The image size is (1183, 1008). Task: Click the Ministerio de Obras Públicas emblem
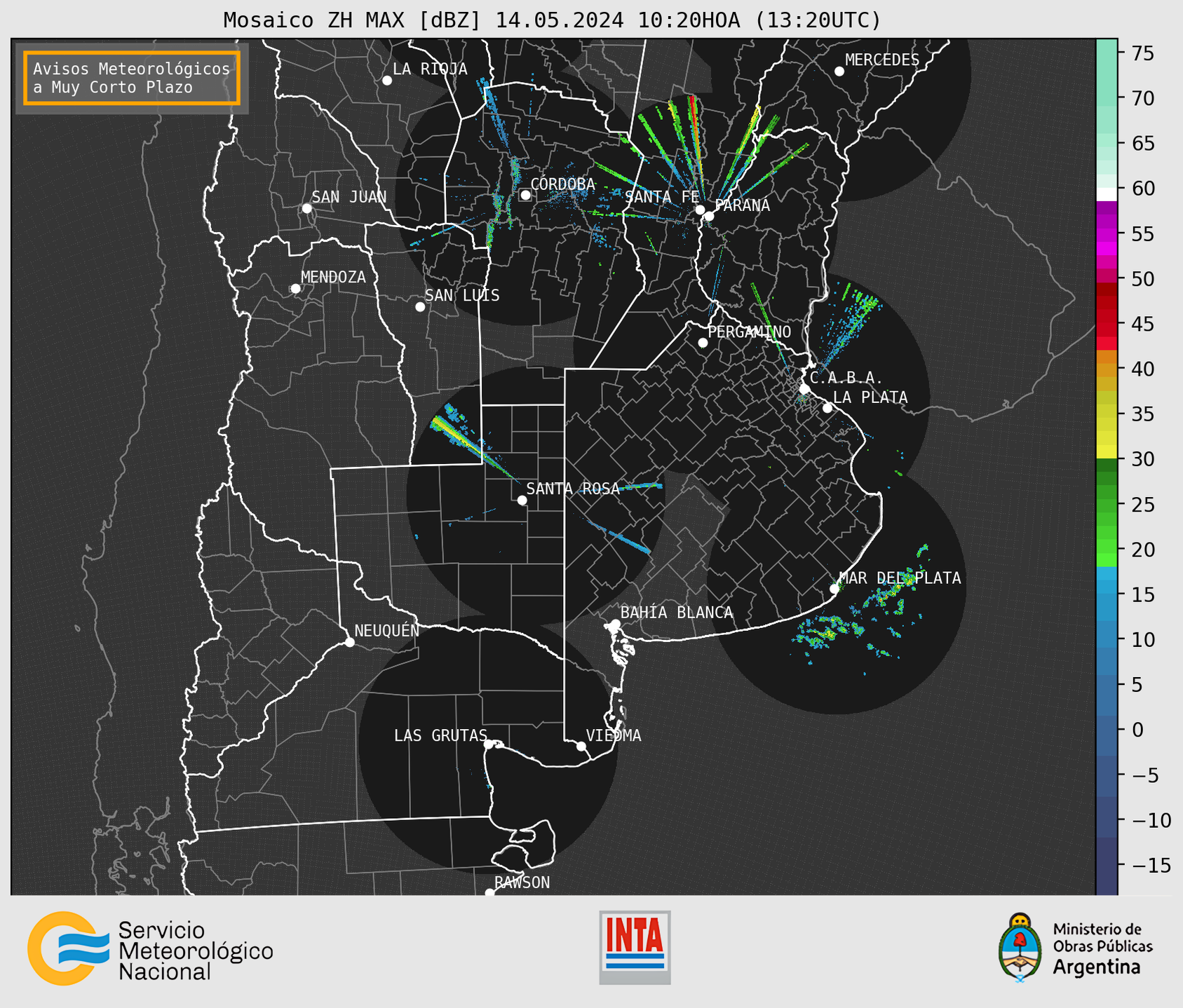click(1020, 947)
